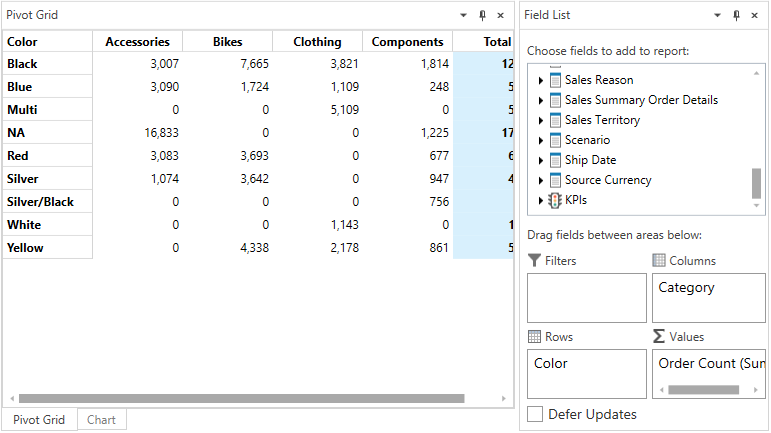Click inside the empty Filters area box
The width and height of the screenshot is (771, 433).
point(587,298)
